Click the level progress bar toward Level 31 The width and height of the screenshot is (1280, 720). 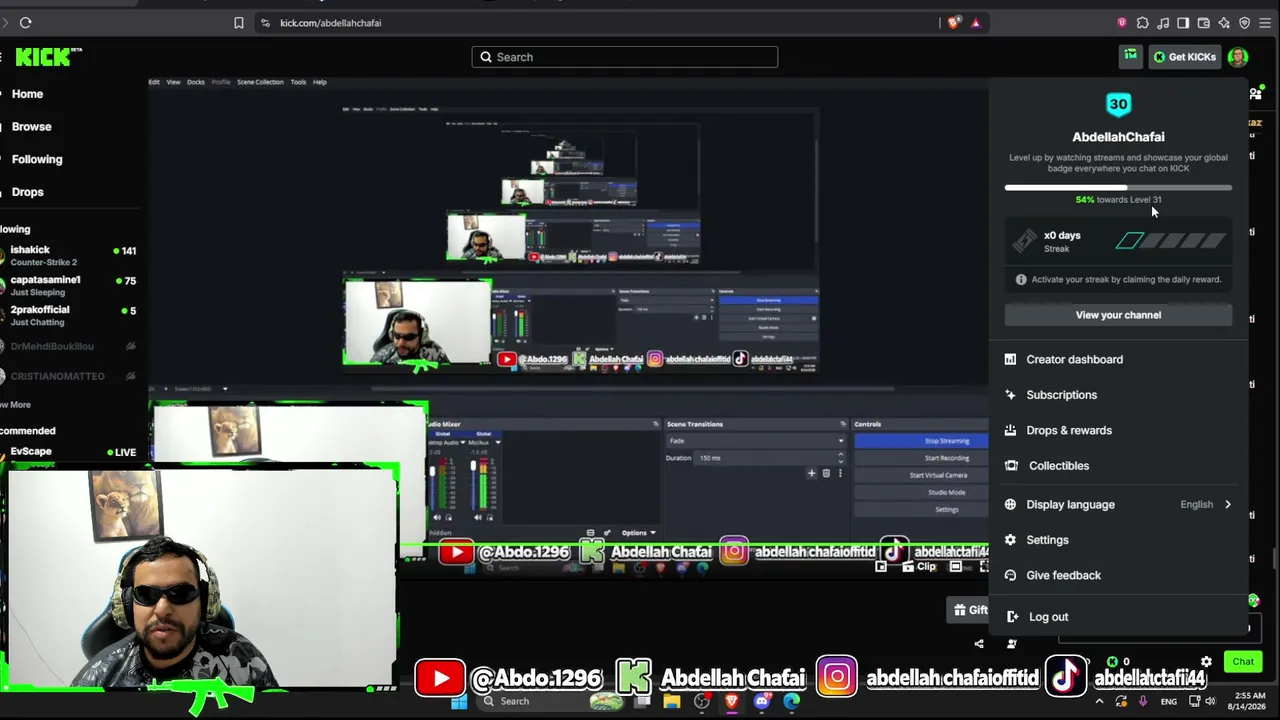1118,187
